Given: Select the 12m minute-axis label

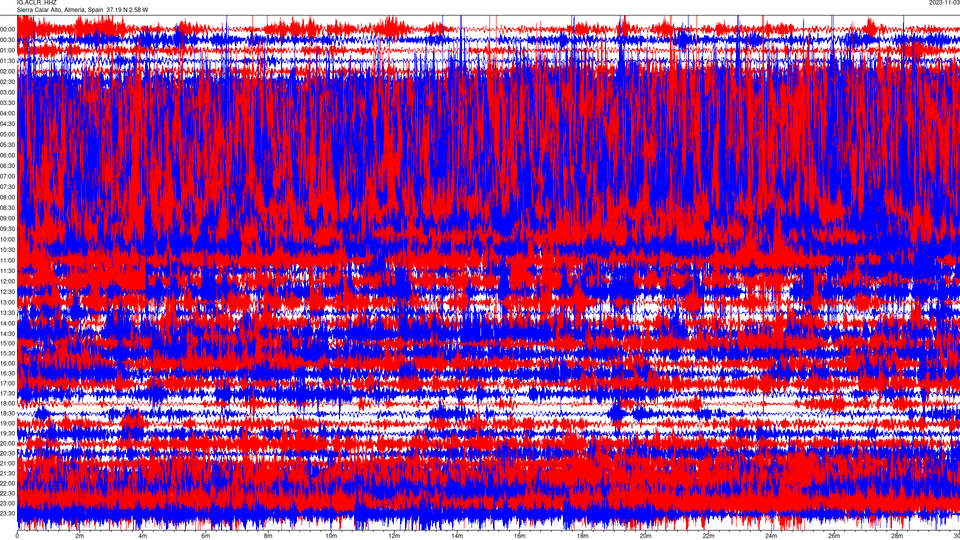Looking at the screenshot, I should tap(394, 536).
